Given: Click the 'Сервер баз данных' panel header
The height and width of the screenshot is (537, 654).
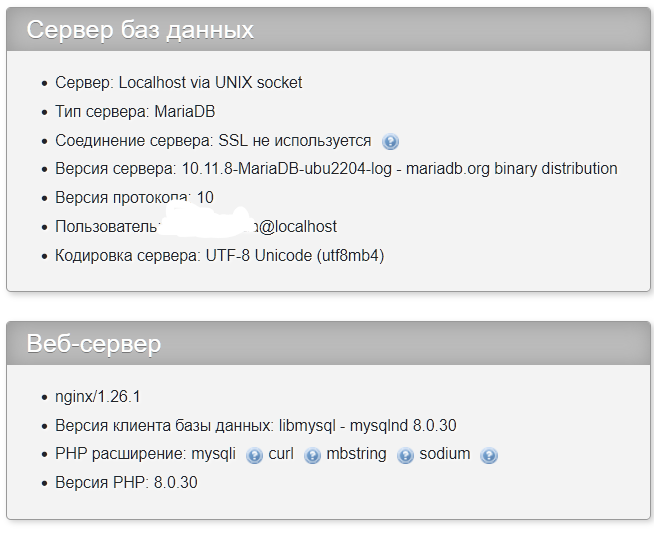Looking at the screenshot, I should pyautogui.click(x=328, y=30).
